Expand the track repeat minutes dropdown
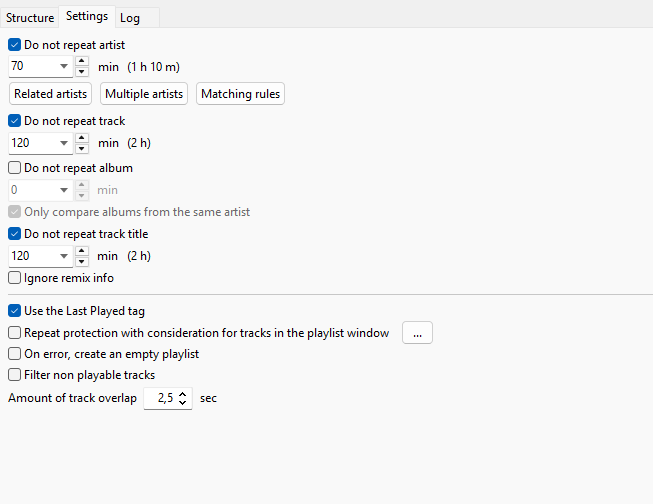Image resolution: width=653 pixels, height=504 pixels. coord(63,143)
